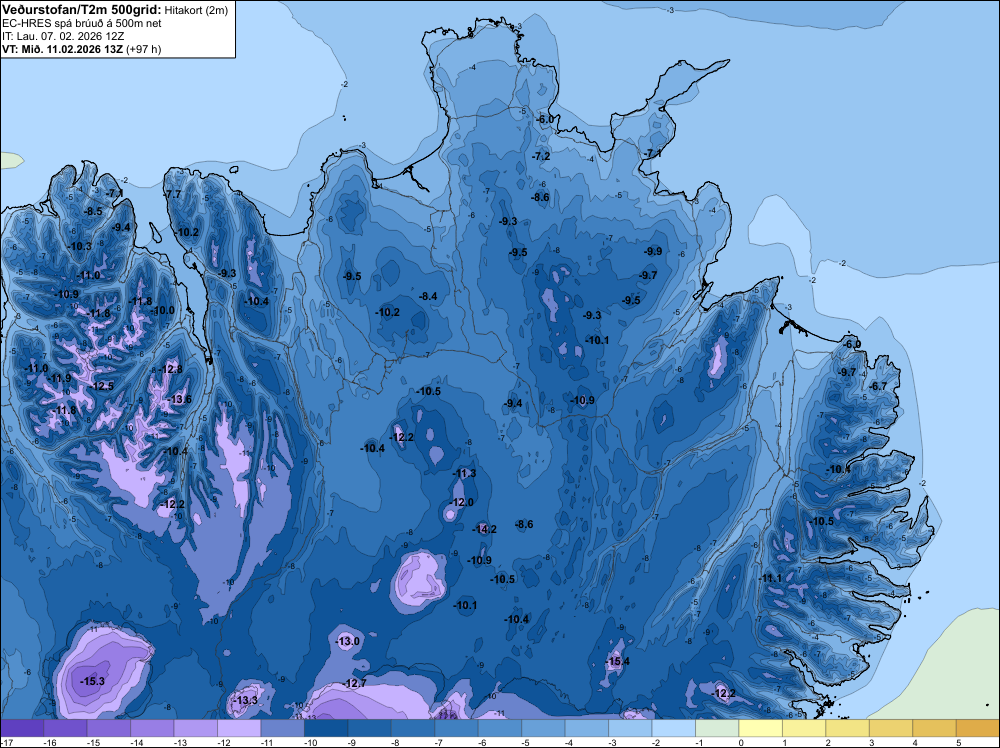Click the -9.9 temperature value
1000x748 pixels.
click(x=652, y=251)
